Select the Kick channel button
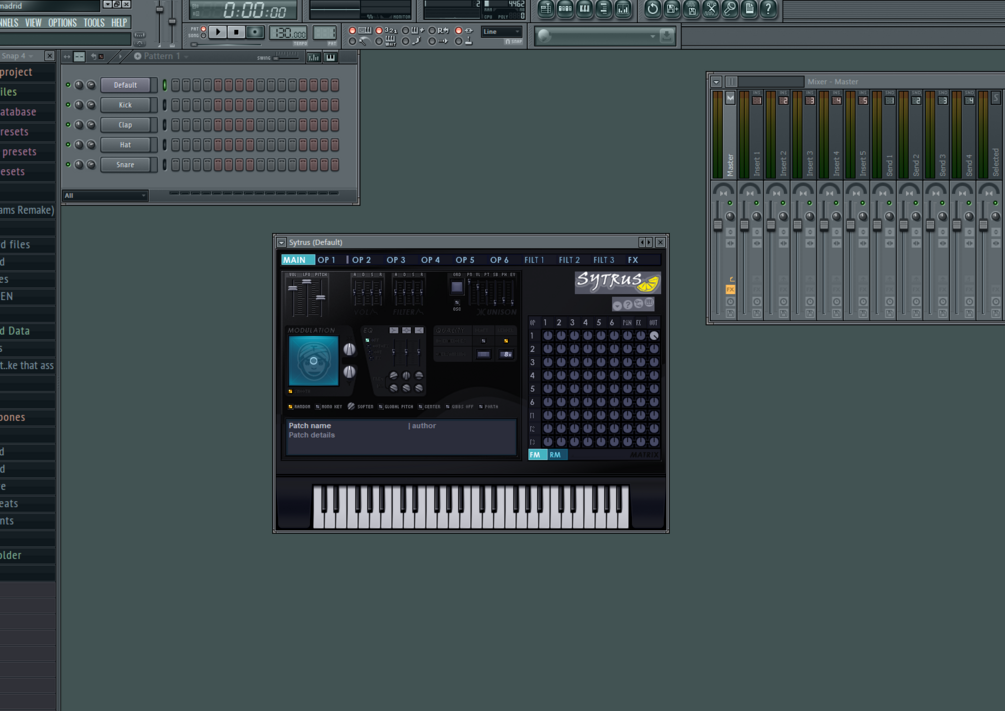Screen dimensions: 1005x711 [x=126, y=105]
